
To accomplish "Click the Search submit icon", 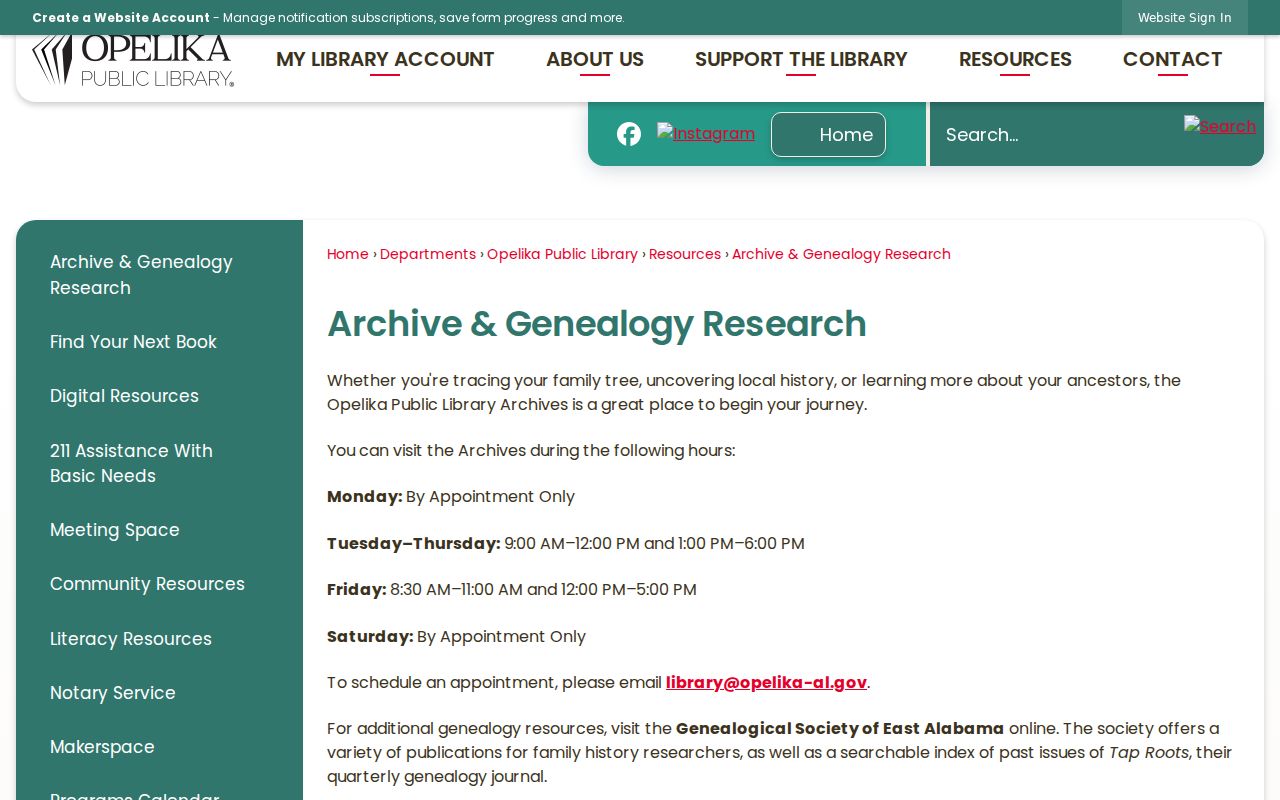I will (1220, 126).
